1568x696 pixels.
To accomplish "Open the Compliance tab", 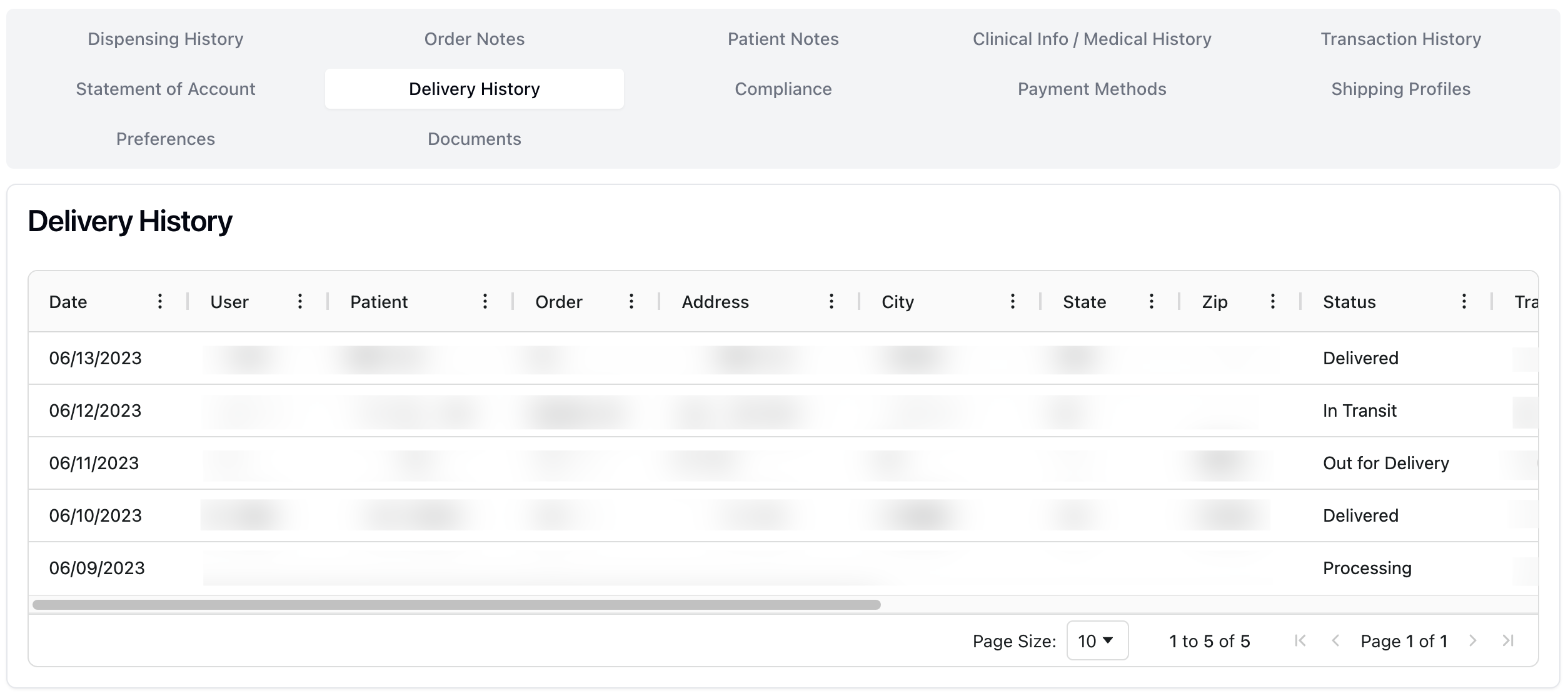I will click(x=783, y=89).
